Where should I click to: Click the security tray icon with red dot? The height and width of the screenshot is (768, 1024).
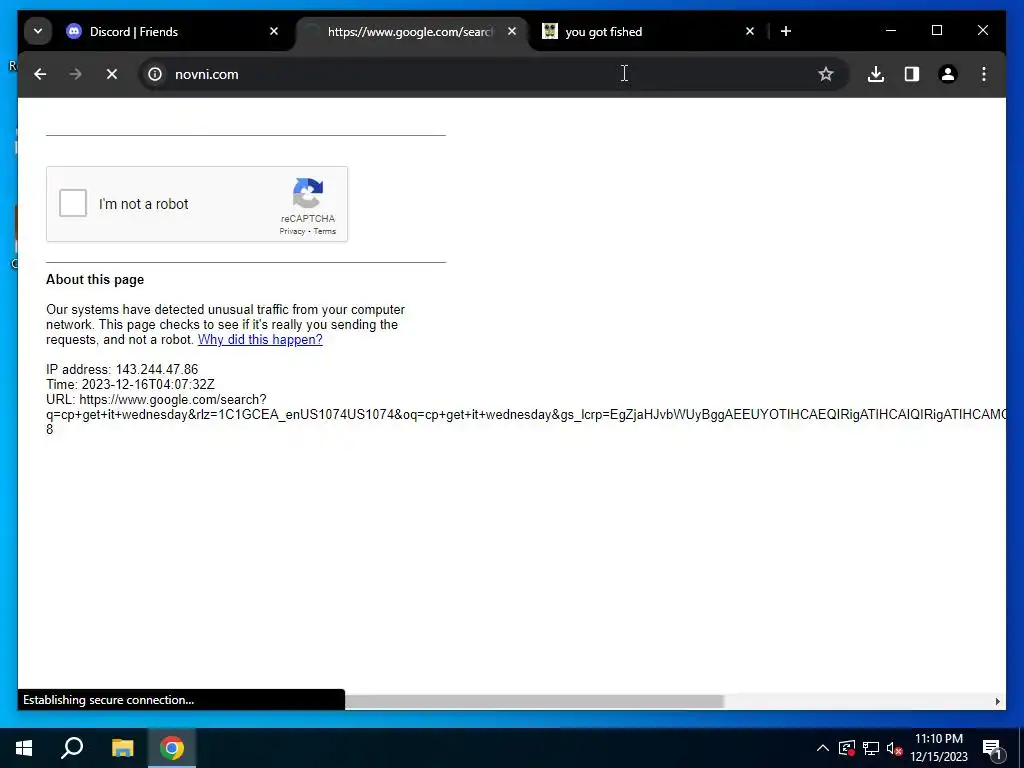click(x=847, y=748)
